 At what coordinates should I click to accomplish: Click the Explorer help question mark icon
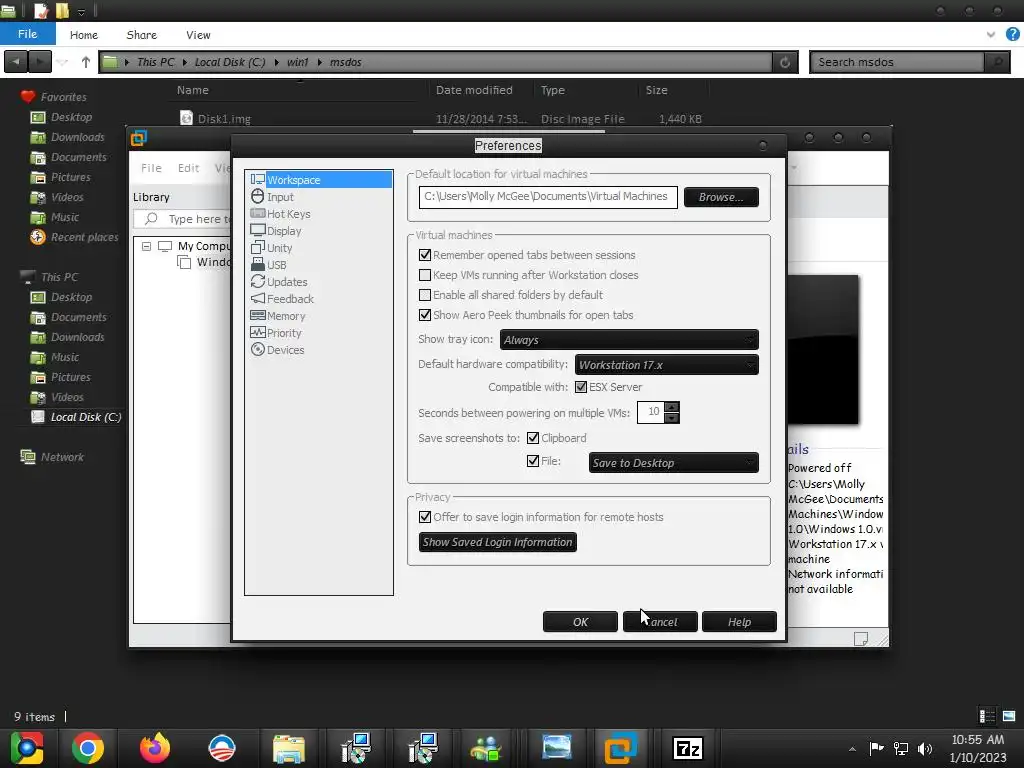tap(1012, 34)
